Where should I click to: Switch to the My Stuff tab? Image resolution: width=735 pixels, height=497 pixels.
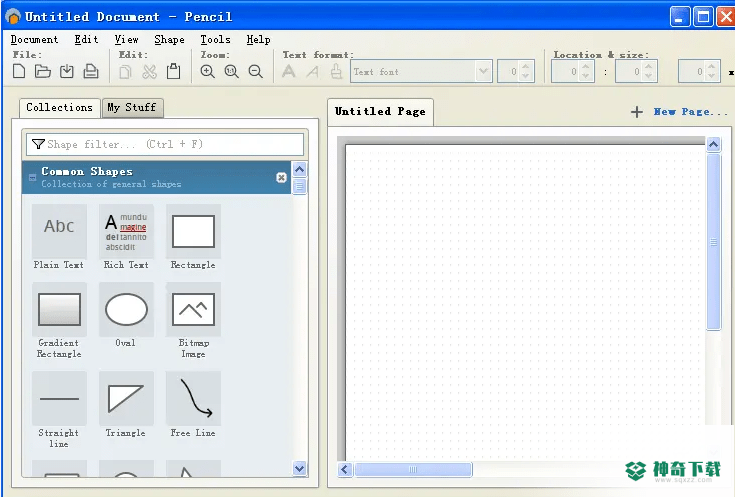click(132, 107)
